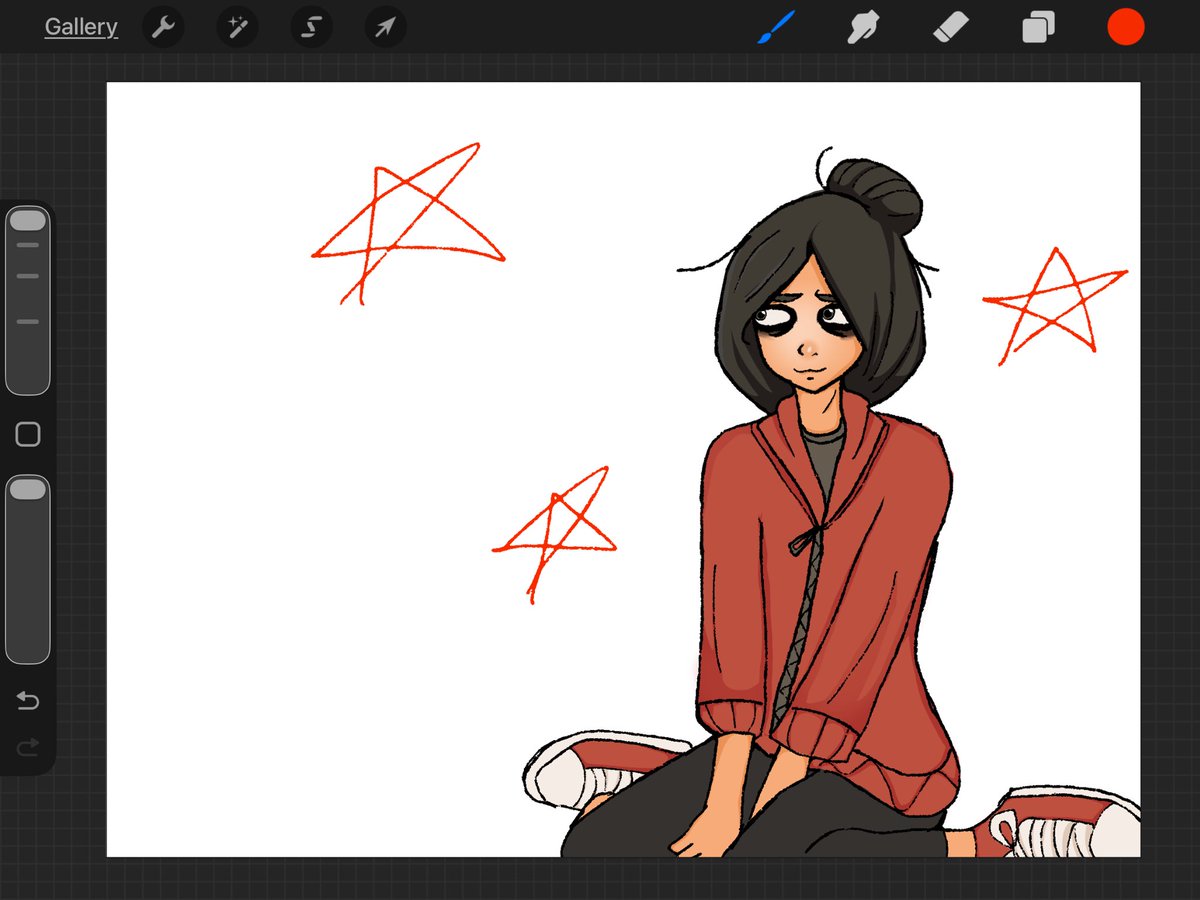Viewport: 1200px width, 900px height.
Task: Redo the last undone action
Action: (x=28, y=746)
